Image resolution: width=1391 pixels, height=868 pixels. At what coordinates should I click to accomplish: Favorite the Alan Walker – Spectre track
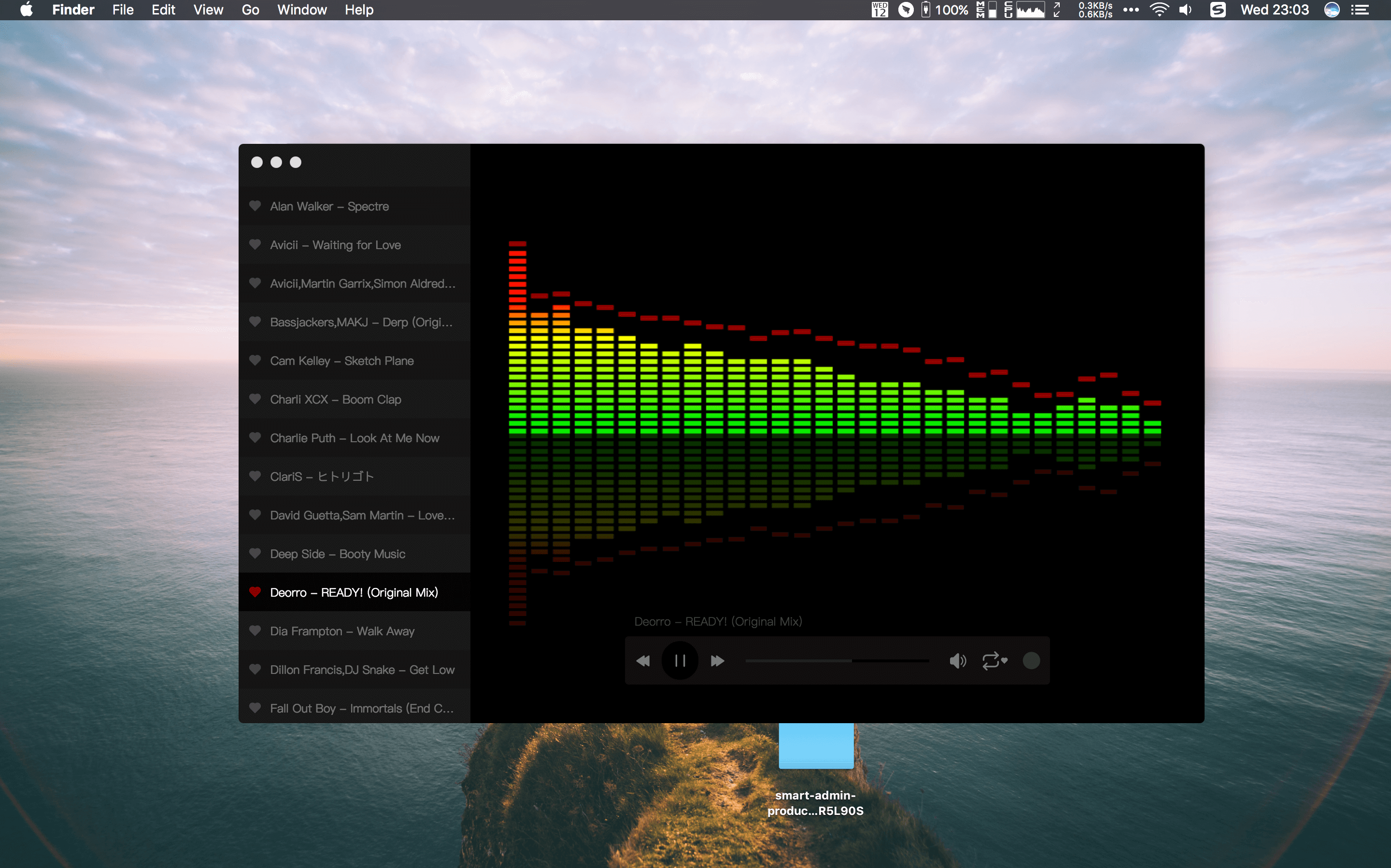click(255, 206)
